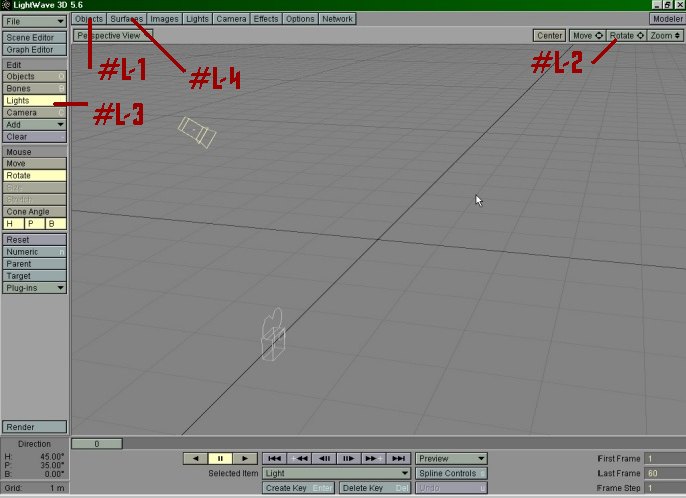Screen dimensions: 686x498
Task: Select Camera edit mode in sidebar
Action: point(35,112)
